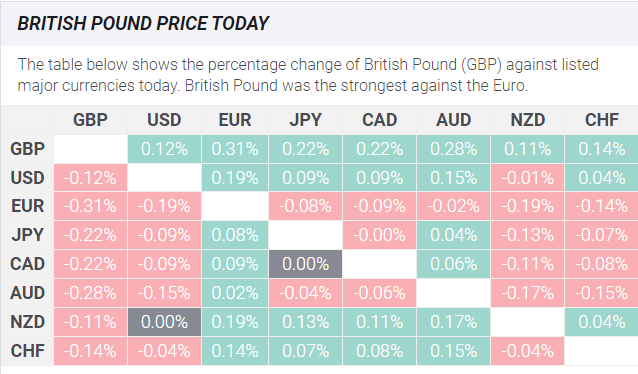
Task: Click the NZD row label
Action: pos(27,322)
